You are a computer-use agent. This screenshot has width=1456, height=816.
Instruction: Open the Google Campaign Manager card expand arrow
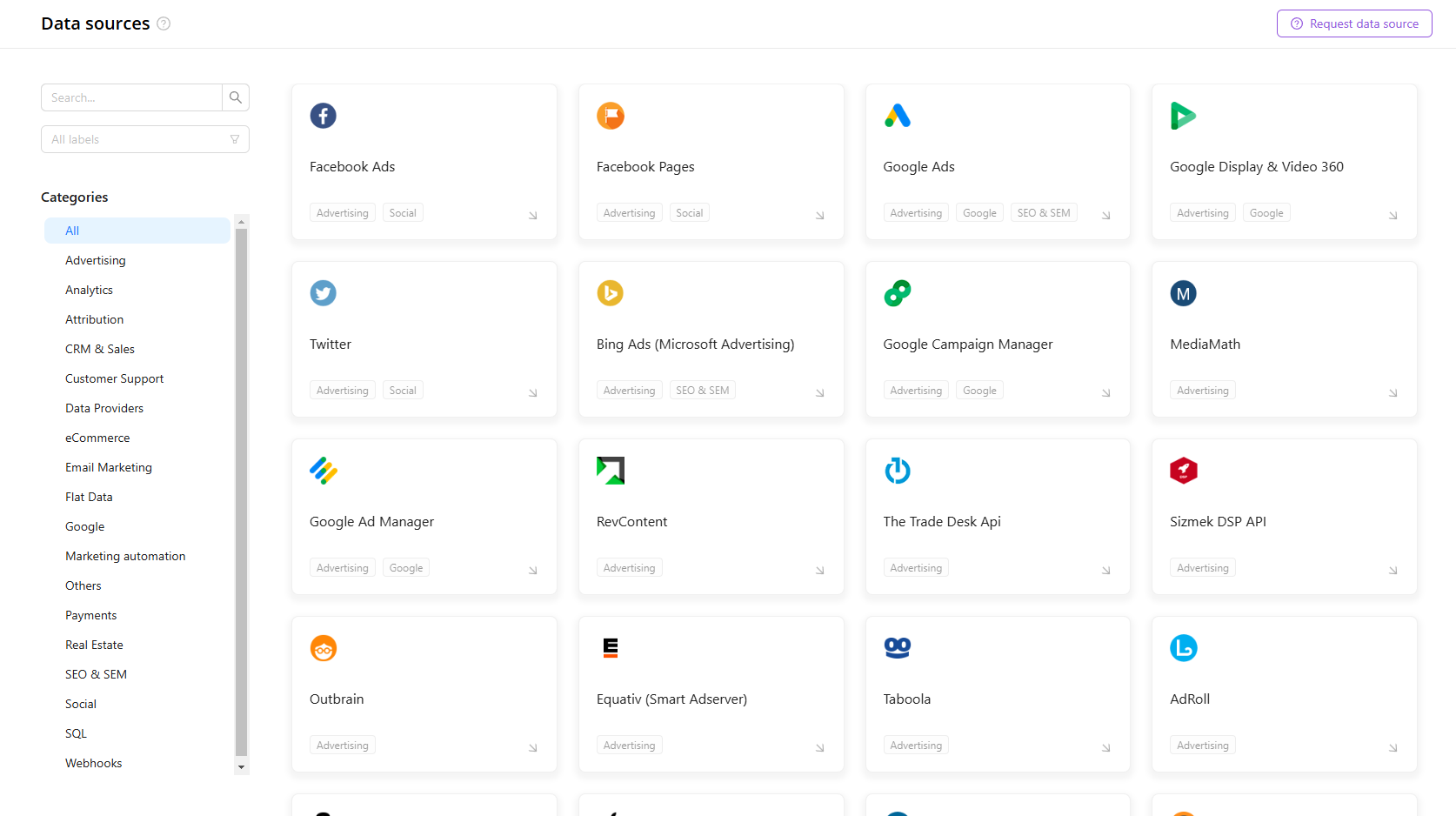1105,392
